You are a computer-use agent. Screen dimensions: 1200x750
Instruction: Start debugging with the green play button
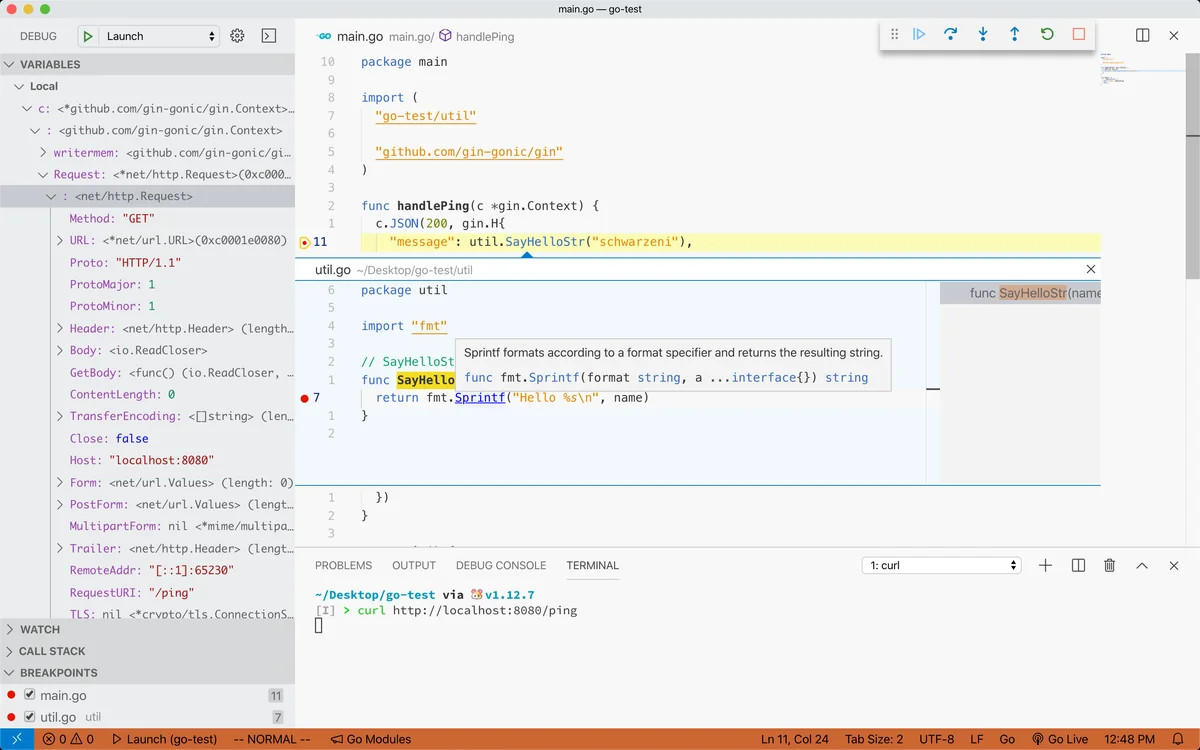(x=88, y=36)
